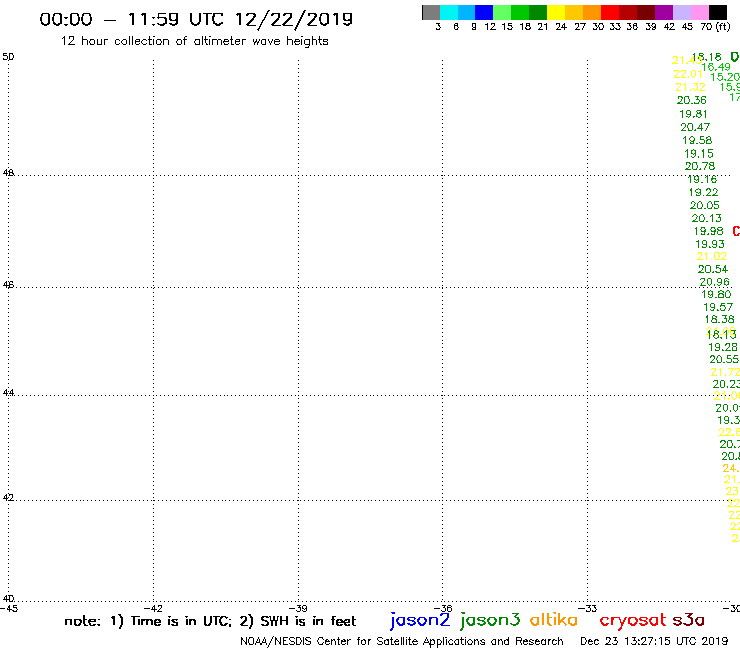Click the timestamp 'Dec 23 13:27:15 UTC 2019'
The height and width of the screenshot is (650, 740).
[654, 641]
